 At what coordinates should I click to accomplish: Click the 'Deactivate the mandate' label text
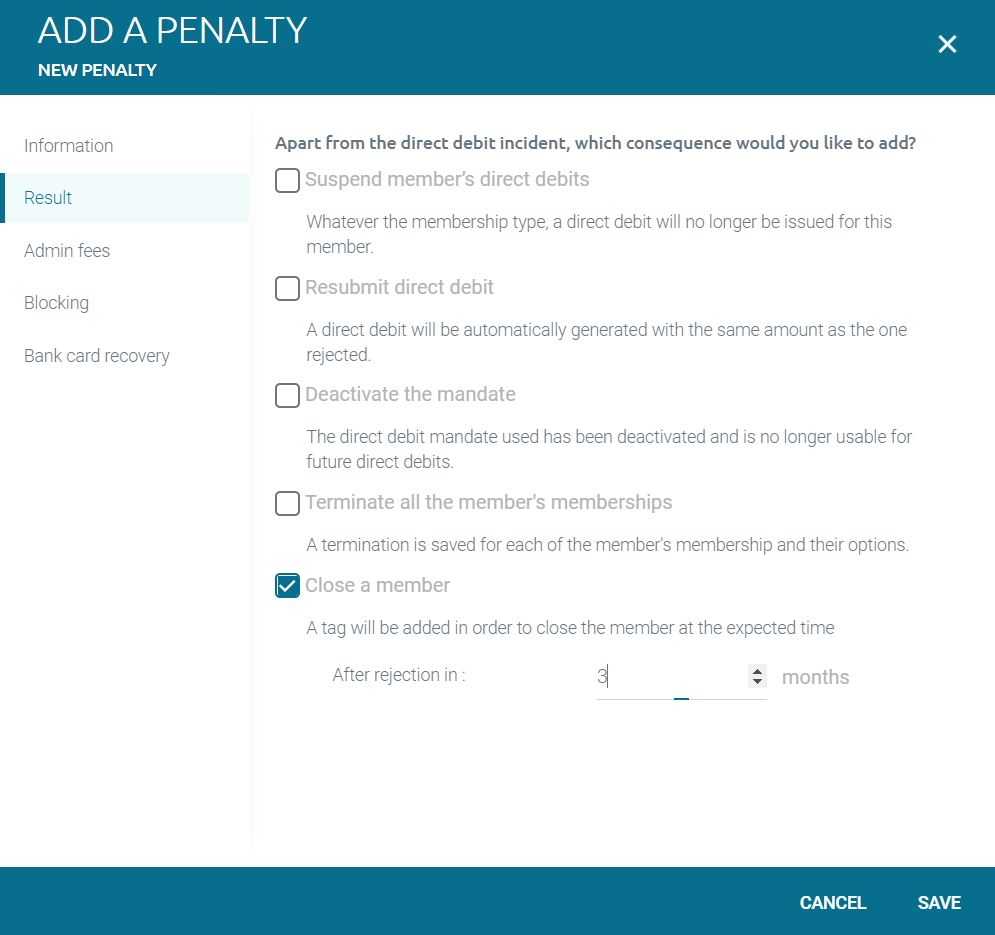coord(410,394)
